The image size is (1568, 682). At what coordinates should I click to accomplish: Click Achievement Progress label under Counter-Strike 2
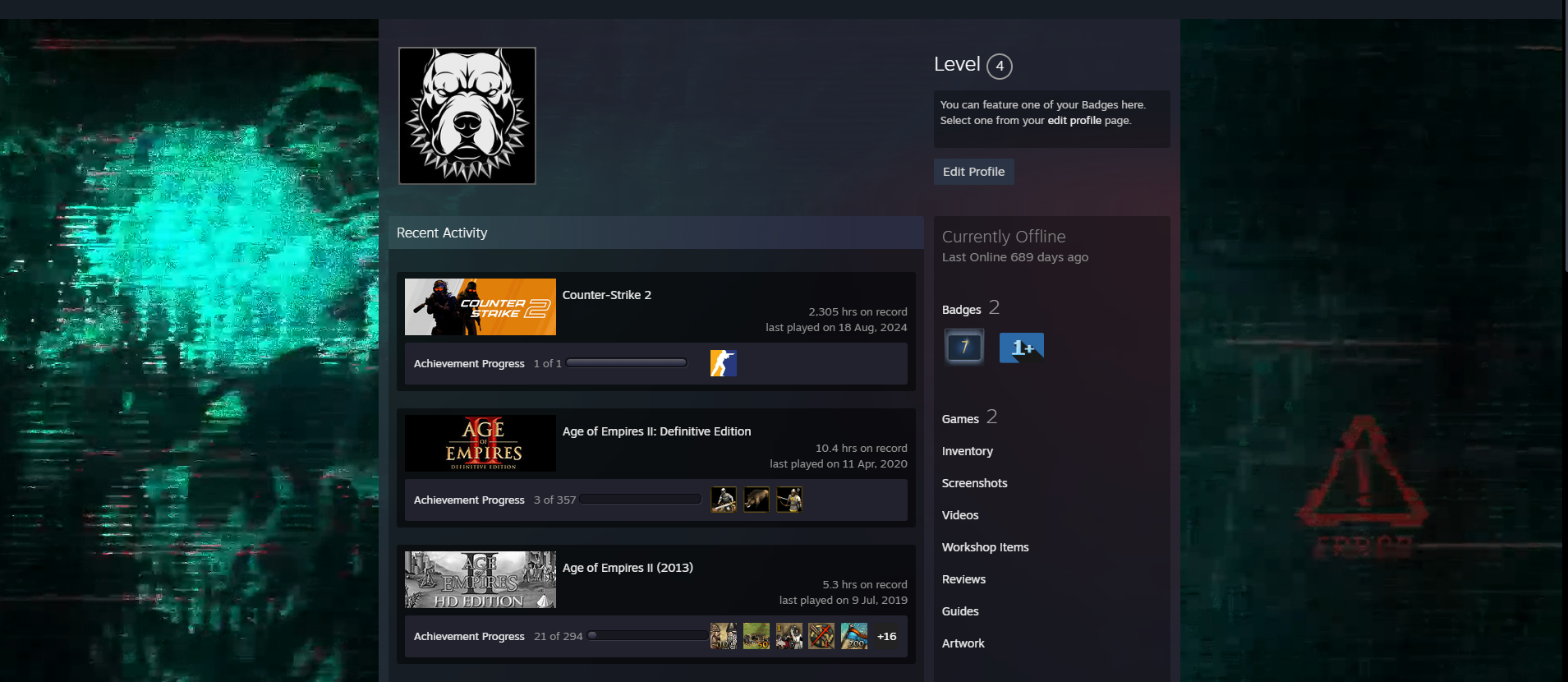click(469, 363)
